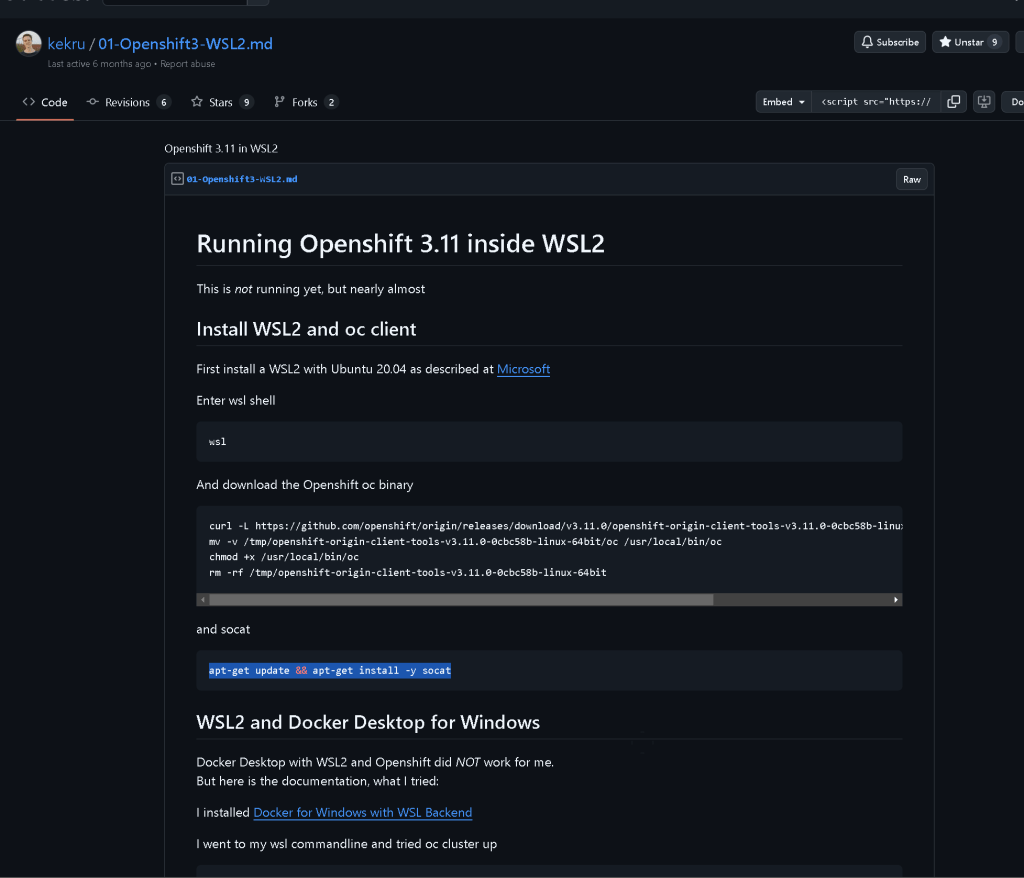Expand the Embed dropdown
The height and width of the screenshot is (878, 1024).
783,102
